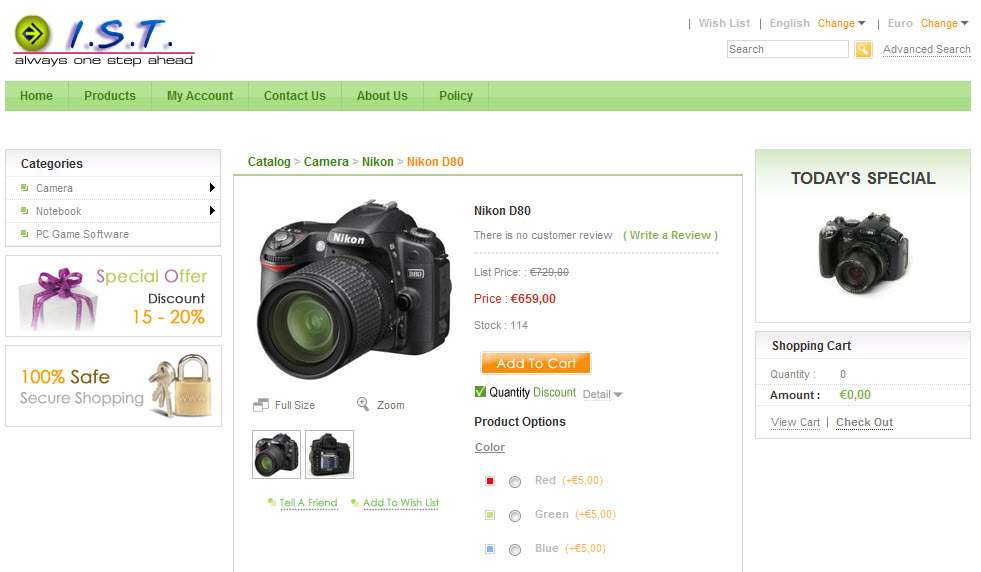Open the Wish List link
Image resolution: width=981 pixels, height=572 pixels.
[x=724, y=23]
